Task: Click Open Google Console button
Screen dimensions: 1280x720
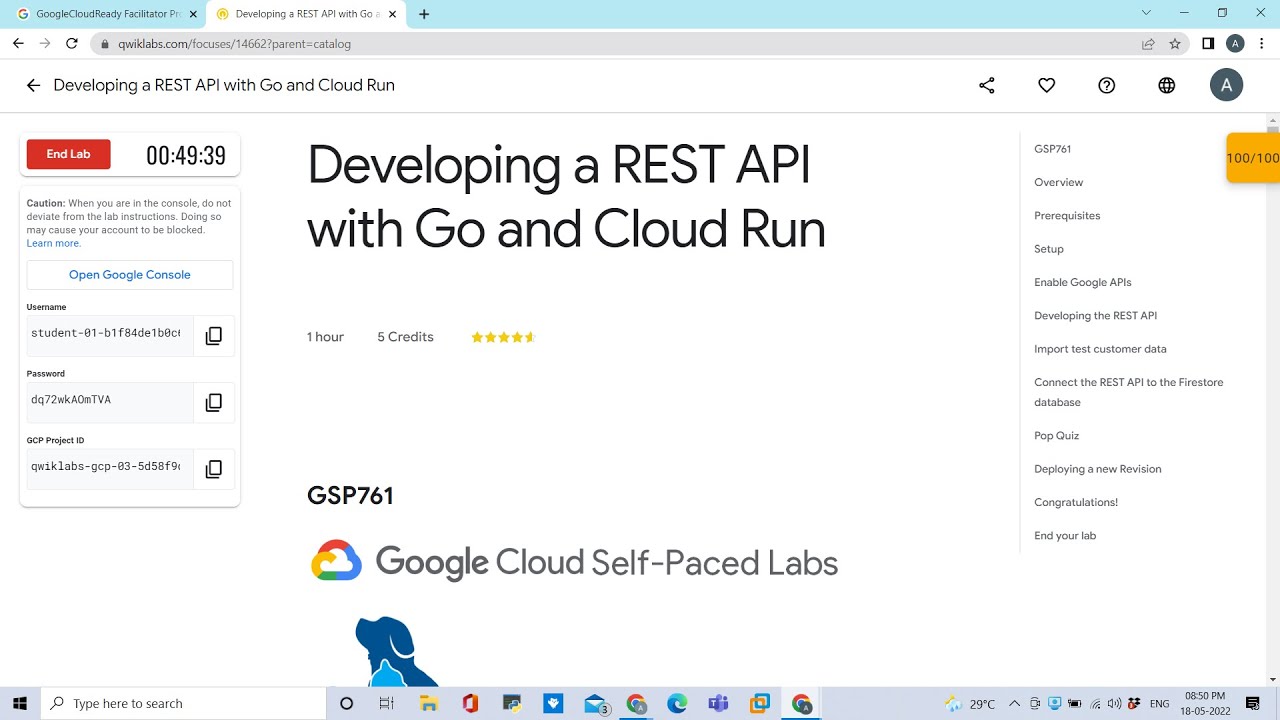Action: (130, 275)
